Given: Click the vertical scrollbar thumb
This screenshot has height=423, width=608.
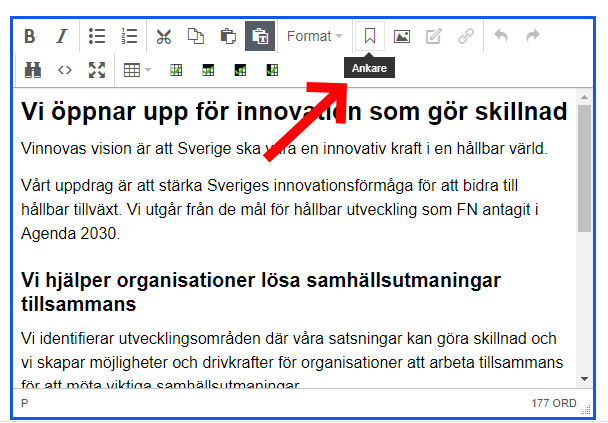Looking at the screenshot, I should point(584,168).
